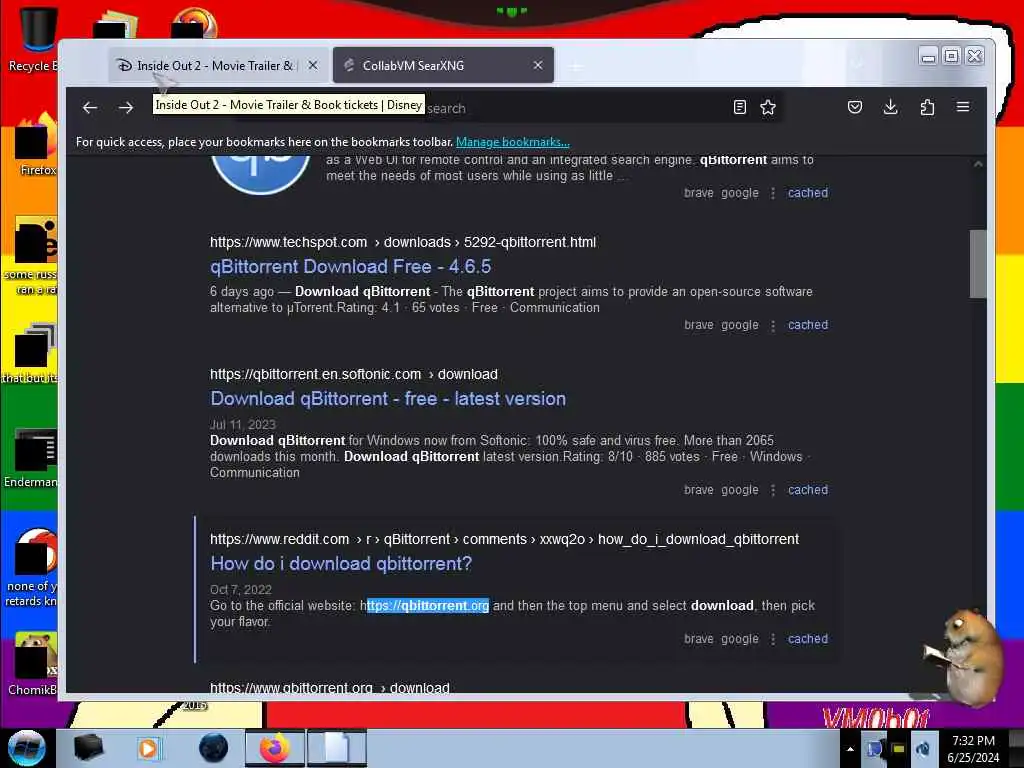Open a new tab with plus button

click(x=575, y=66)
